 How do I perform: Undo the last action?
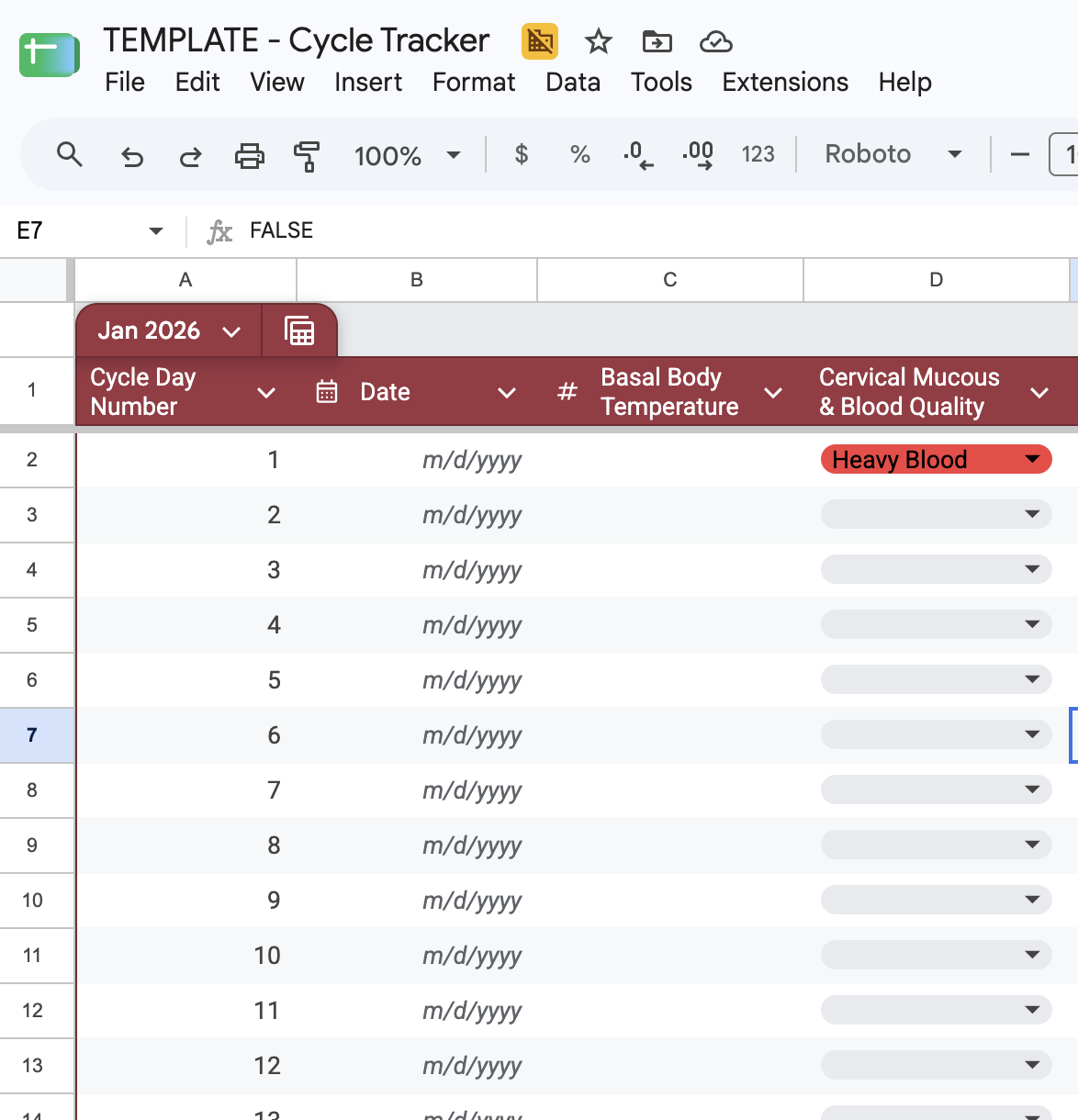[132, 156]
